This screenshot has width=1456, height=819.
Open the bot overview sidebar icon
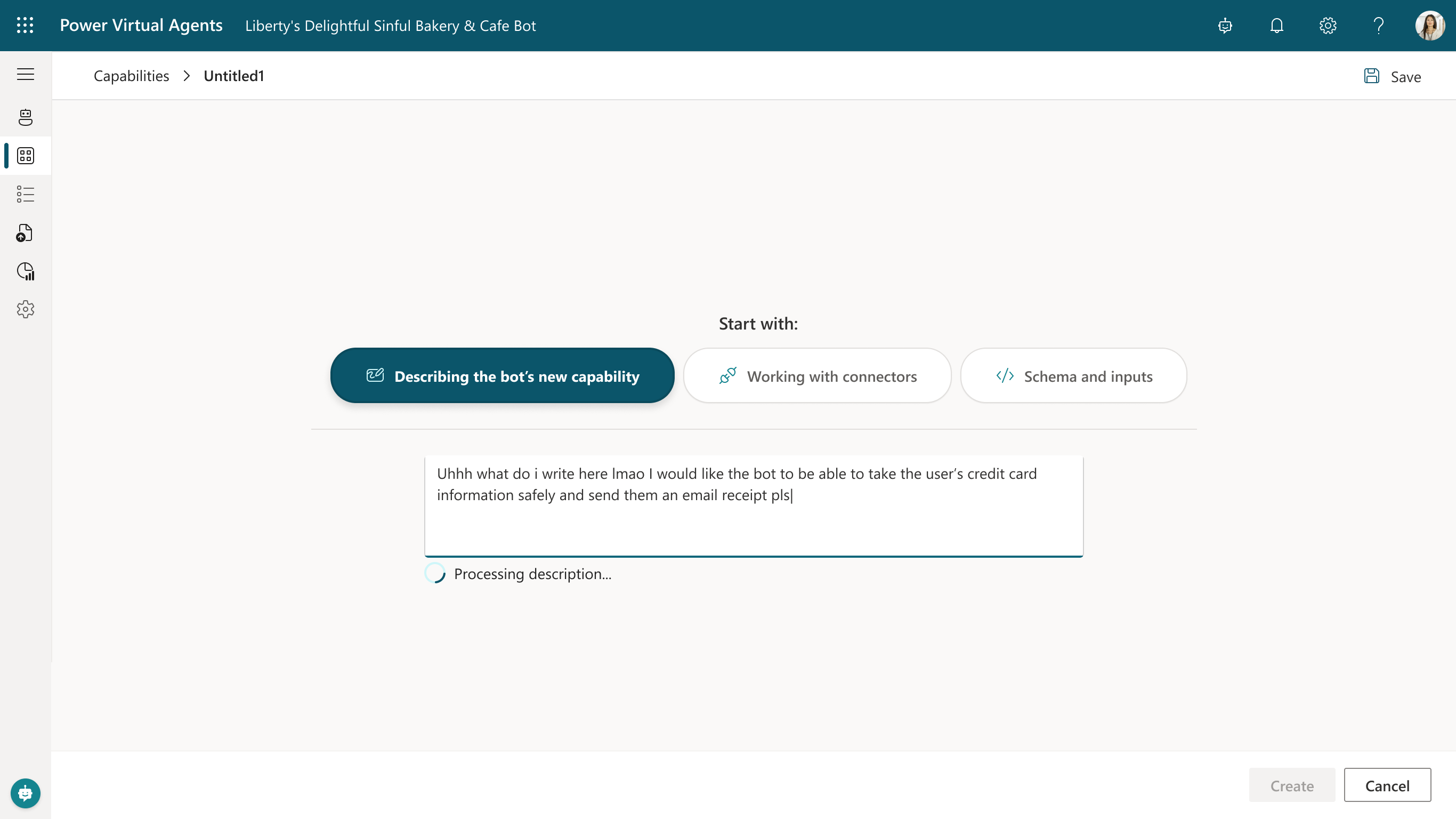point(26,117)
